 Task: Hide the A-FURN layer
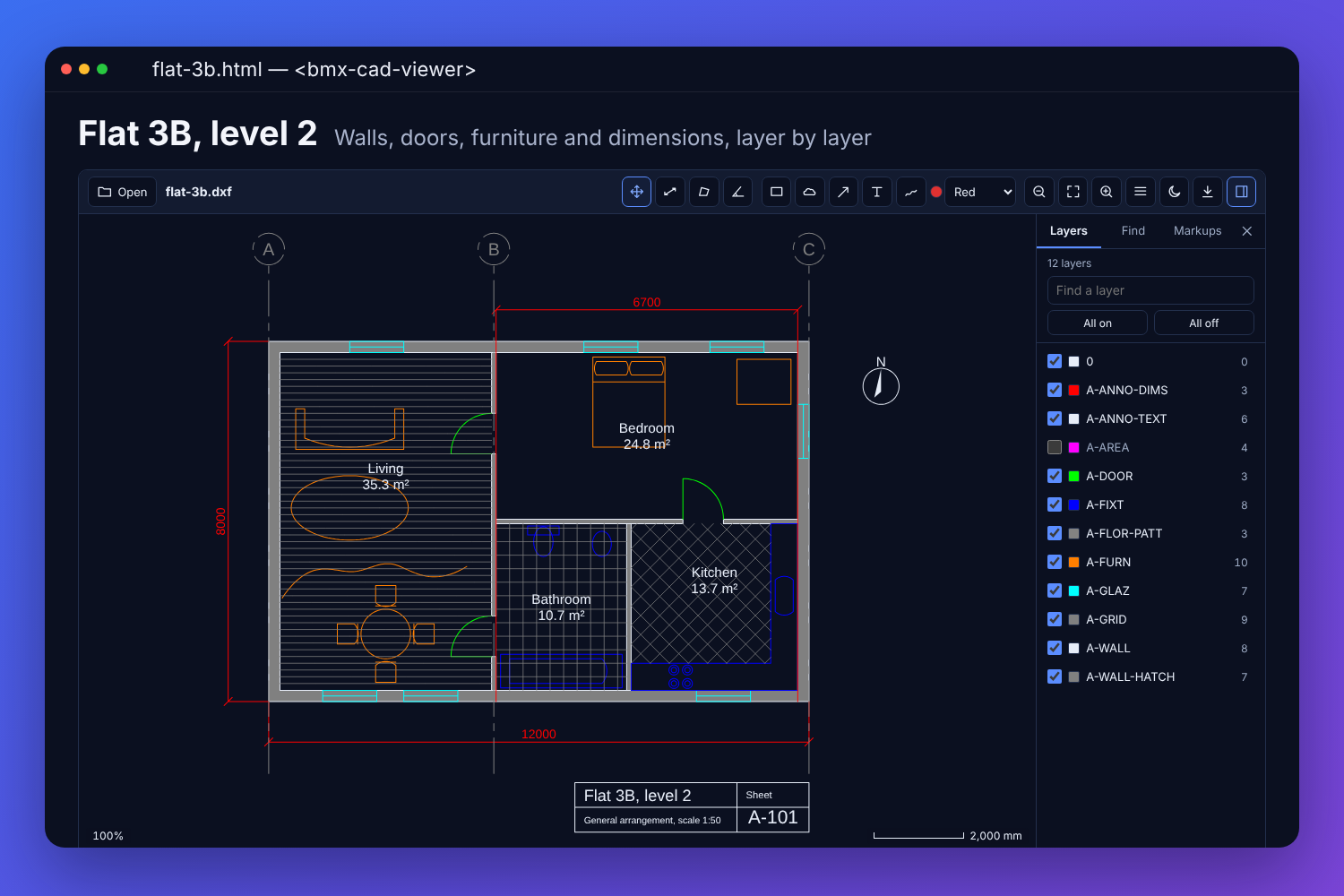[1055, 562]
